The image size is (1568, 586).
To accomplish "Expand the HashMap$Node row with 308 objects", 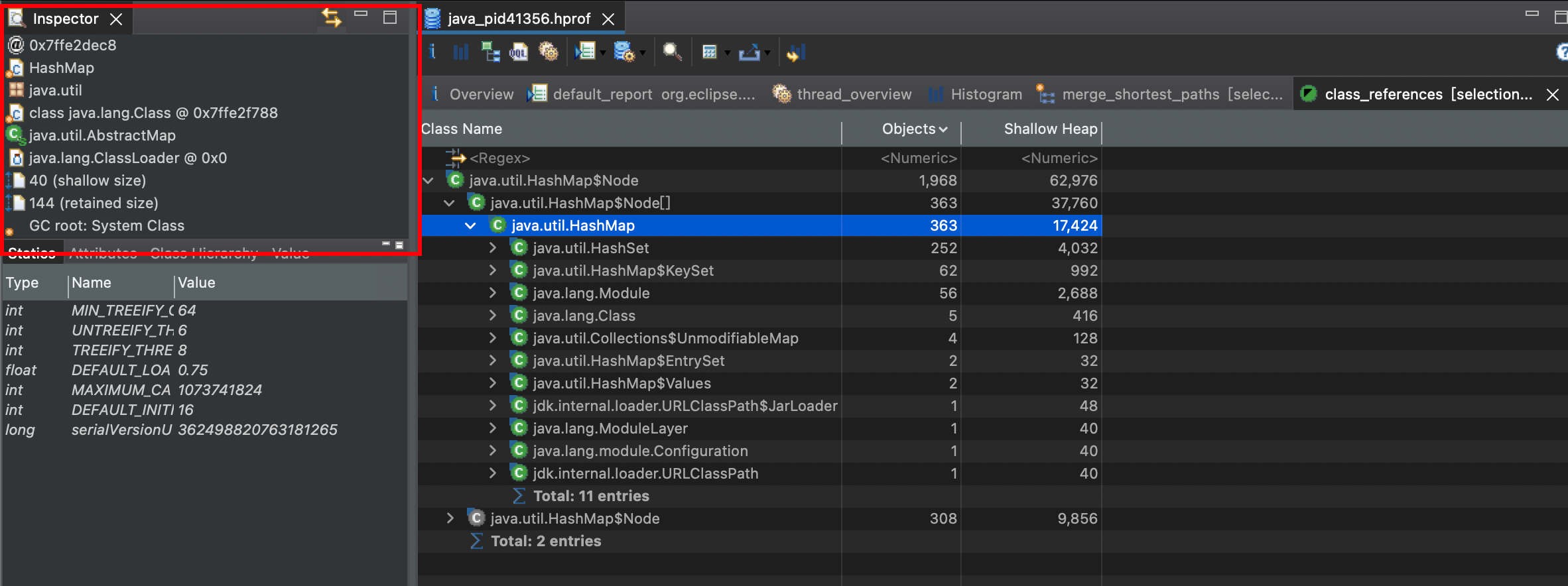I will pos(450,518).
